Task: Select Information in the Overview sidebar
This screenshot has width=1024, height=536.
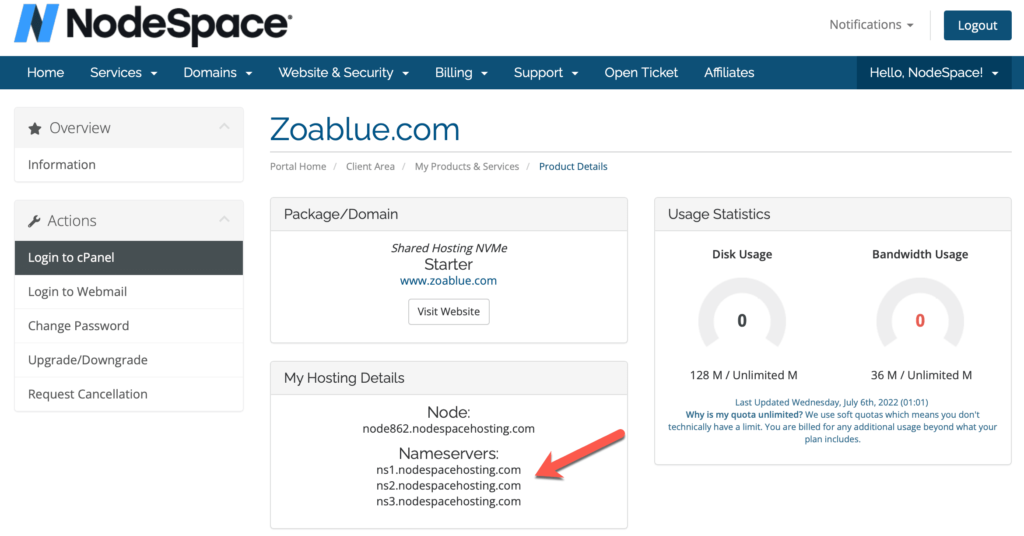Action: point(129,165)
